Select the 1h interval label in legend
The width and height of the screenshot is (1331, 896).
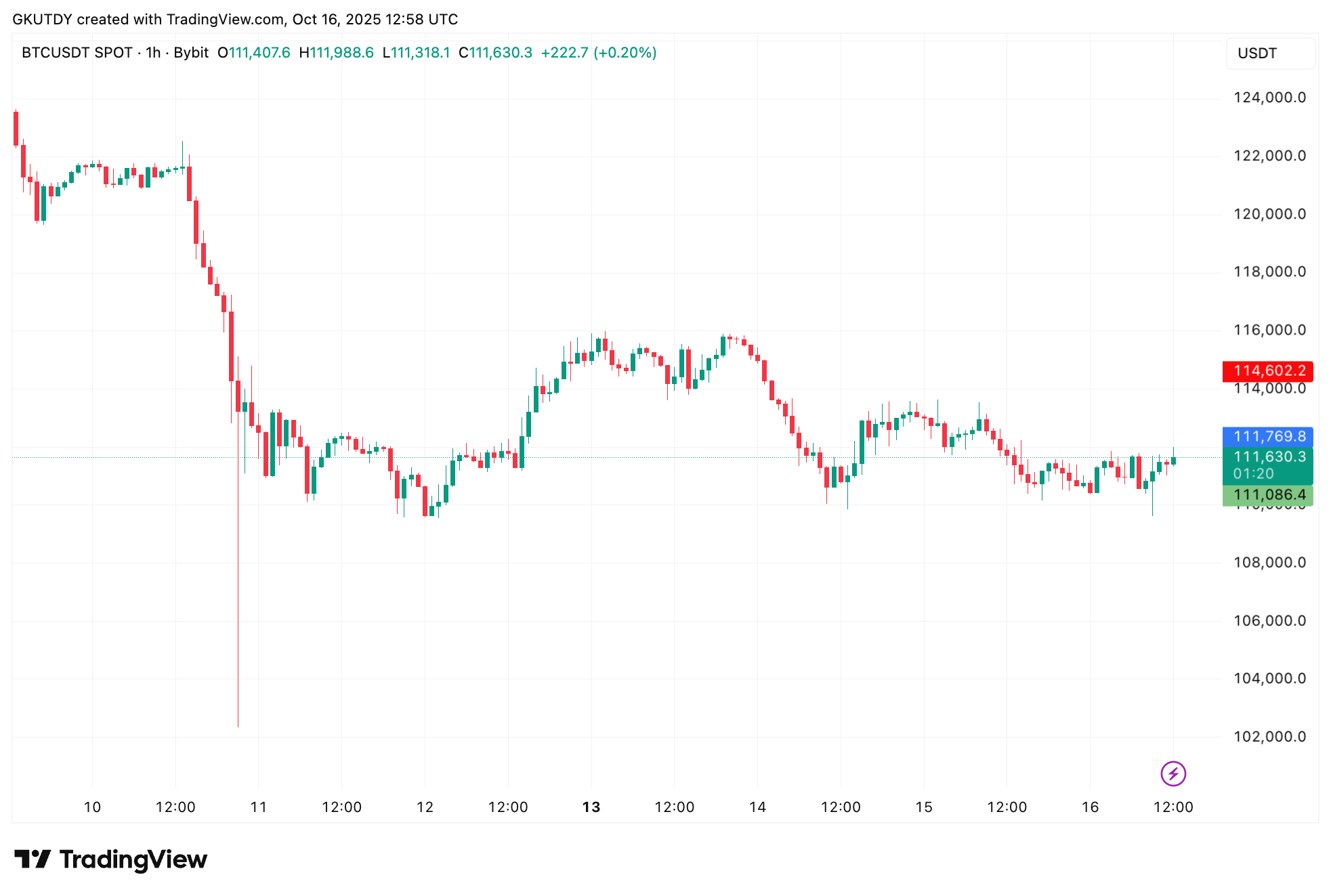pyautogui.click(x=153, y=53)
